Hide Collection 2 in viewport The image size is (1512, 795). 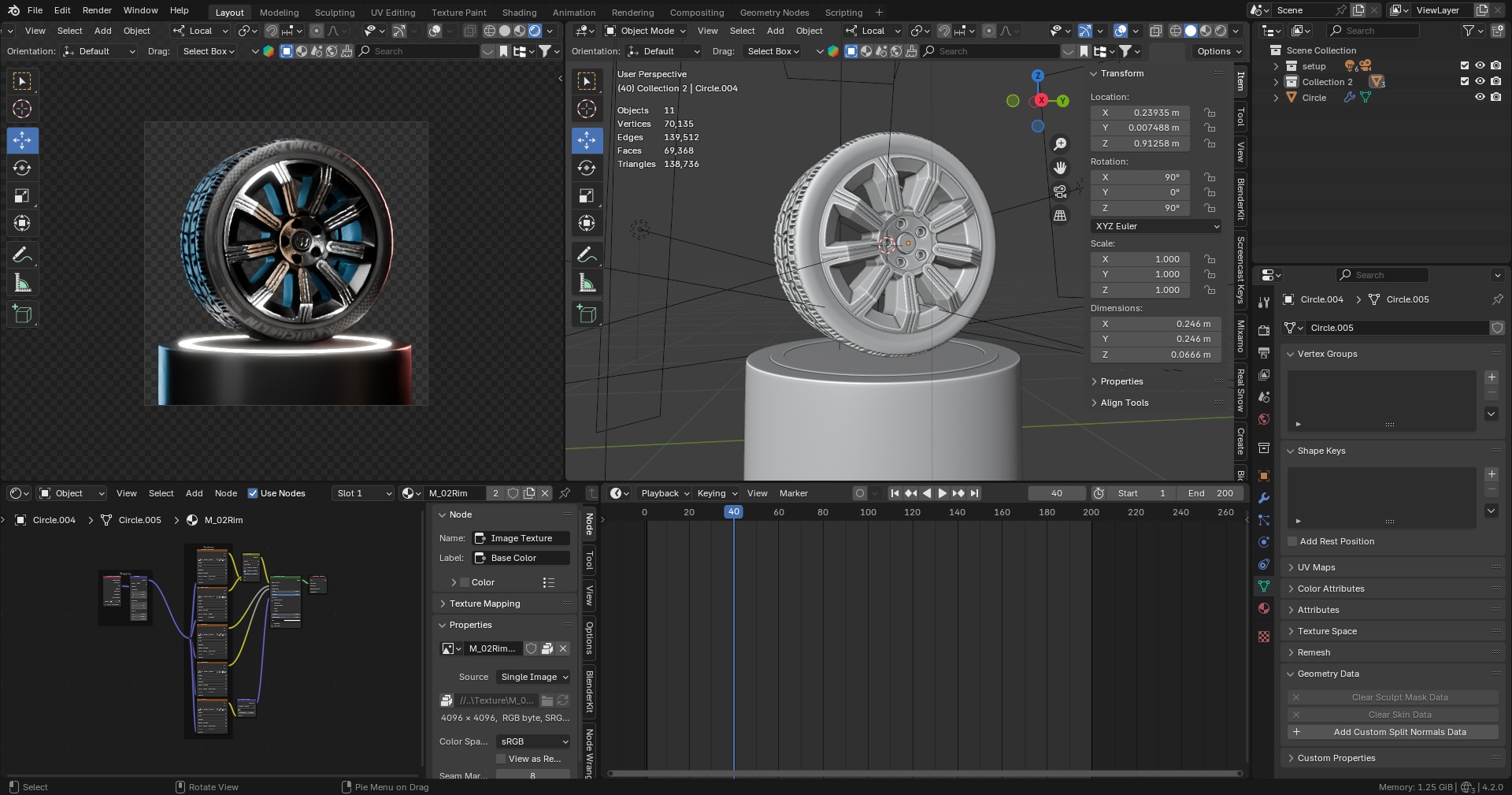tap(1480, 81)
